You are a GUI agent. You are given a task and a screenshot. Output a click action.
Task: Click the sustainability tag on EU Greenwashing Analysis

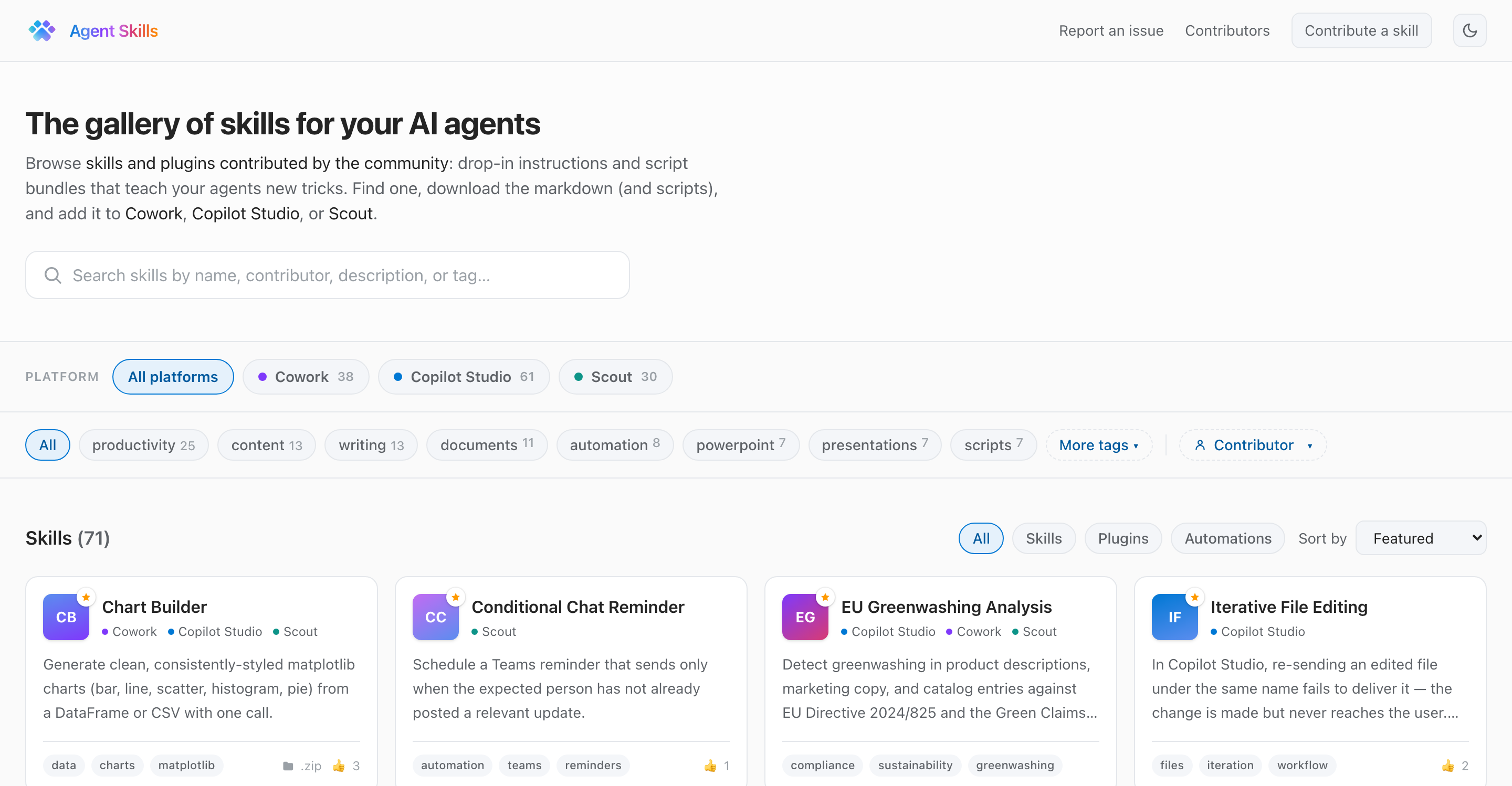click(916, 766)
